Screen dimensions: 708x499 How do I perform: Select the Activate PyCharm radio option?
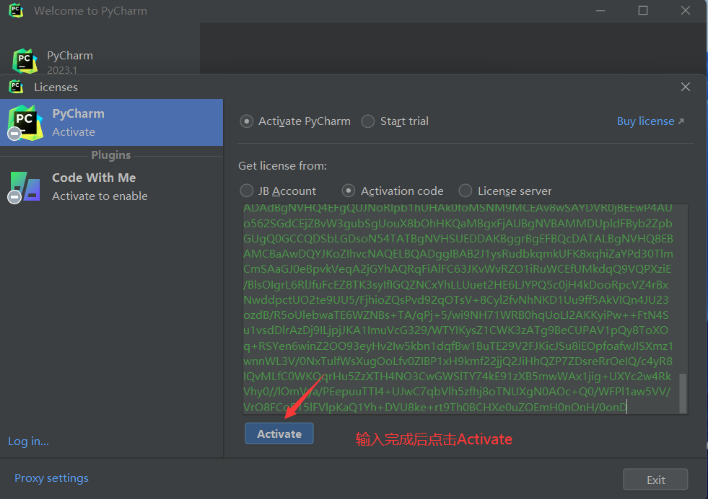coord(295,121)
